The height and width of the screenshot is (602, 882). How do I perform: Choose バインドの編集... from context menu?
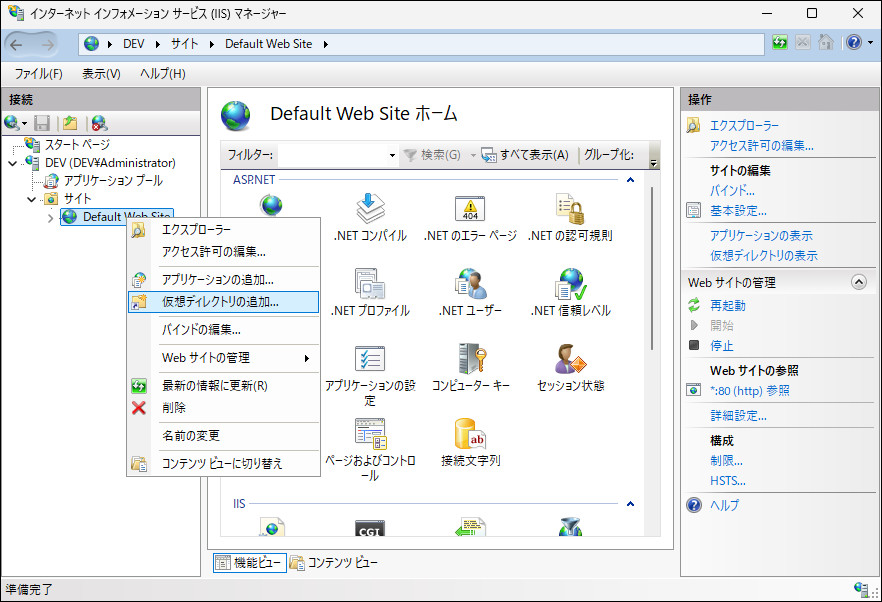coord(223,330)
